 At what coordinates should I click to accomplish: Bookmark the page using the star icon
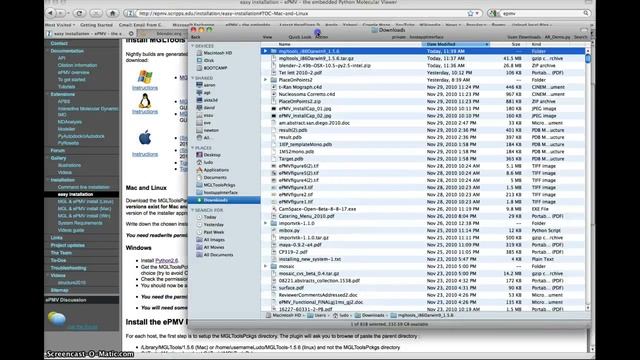[x=470, y=13]
